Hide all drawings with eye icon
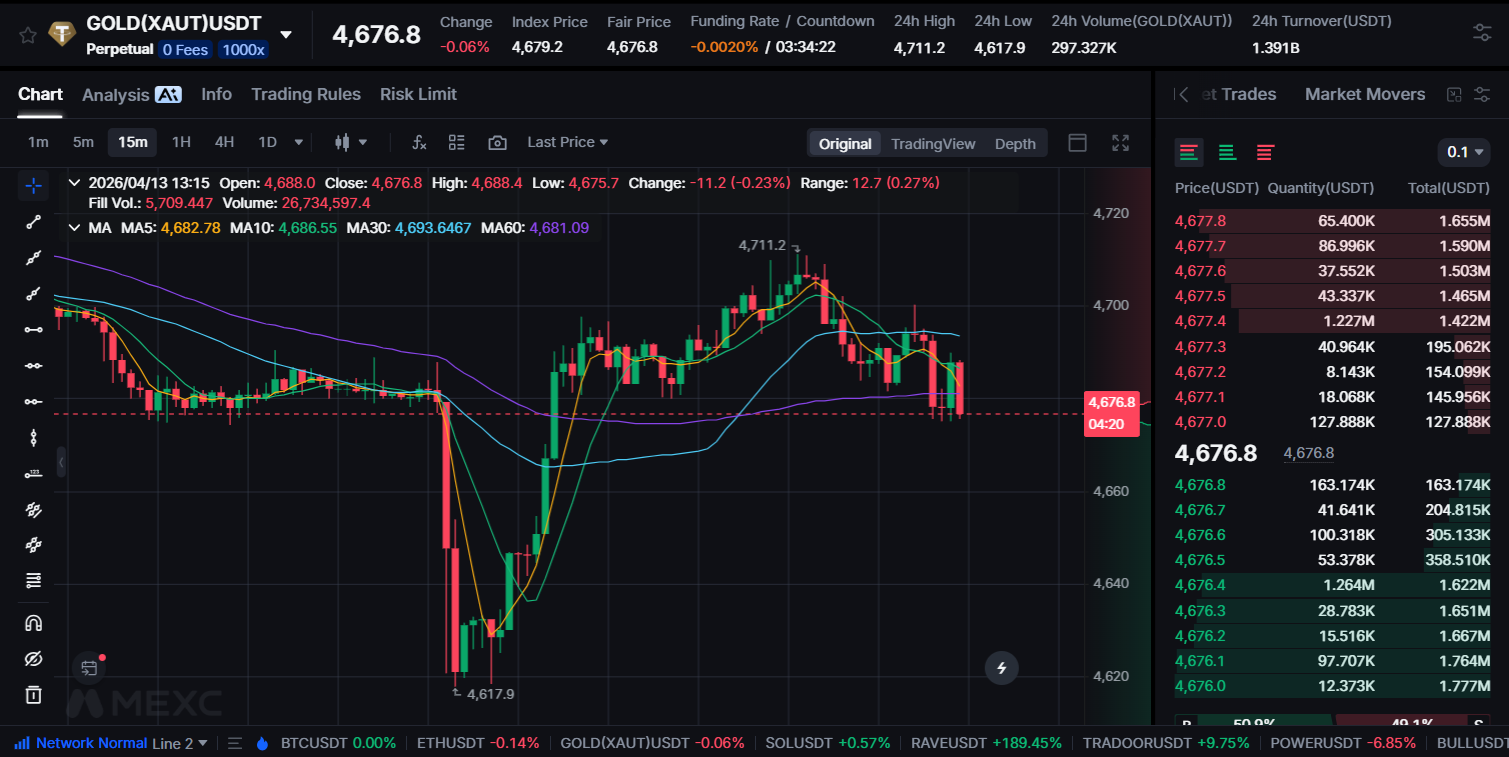Screen dimensions: 1509x757 coord(33,659)
